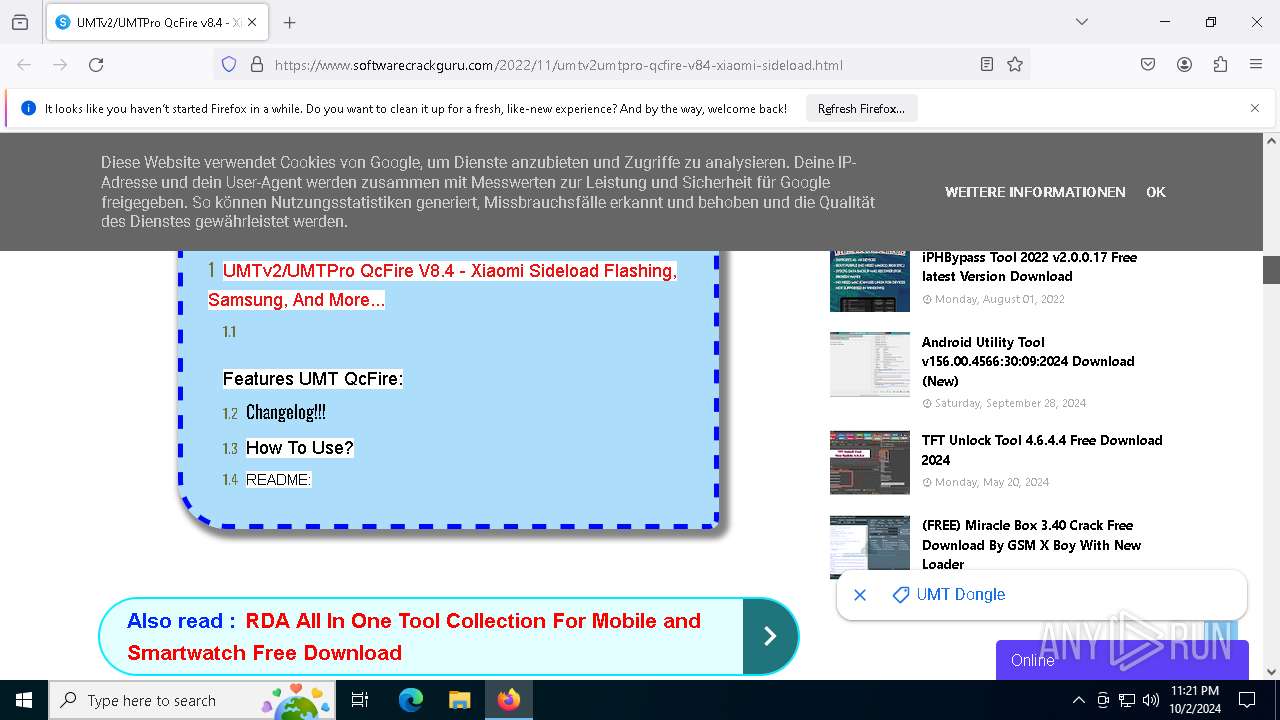Open Firefox application menu

pyautogui.click(x=1256, y=64)
